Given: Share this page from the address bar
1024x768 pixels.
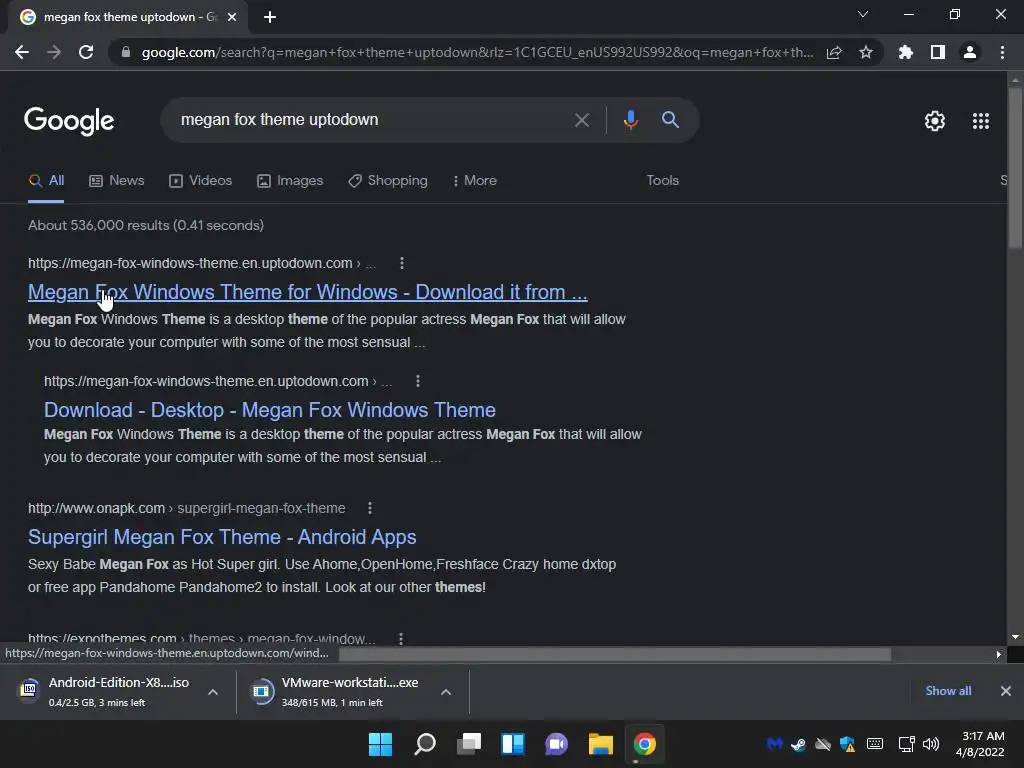Looking at the screenshot, I should tap(834, 52).
